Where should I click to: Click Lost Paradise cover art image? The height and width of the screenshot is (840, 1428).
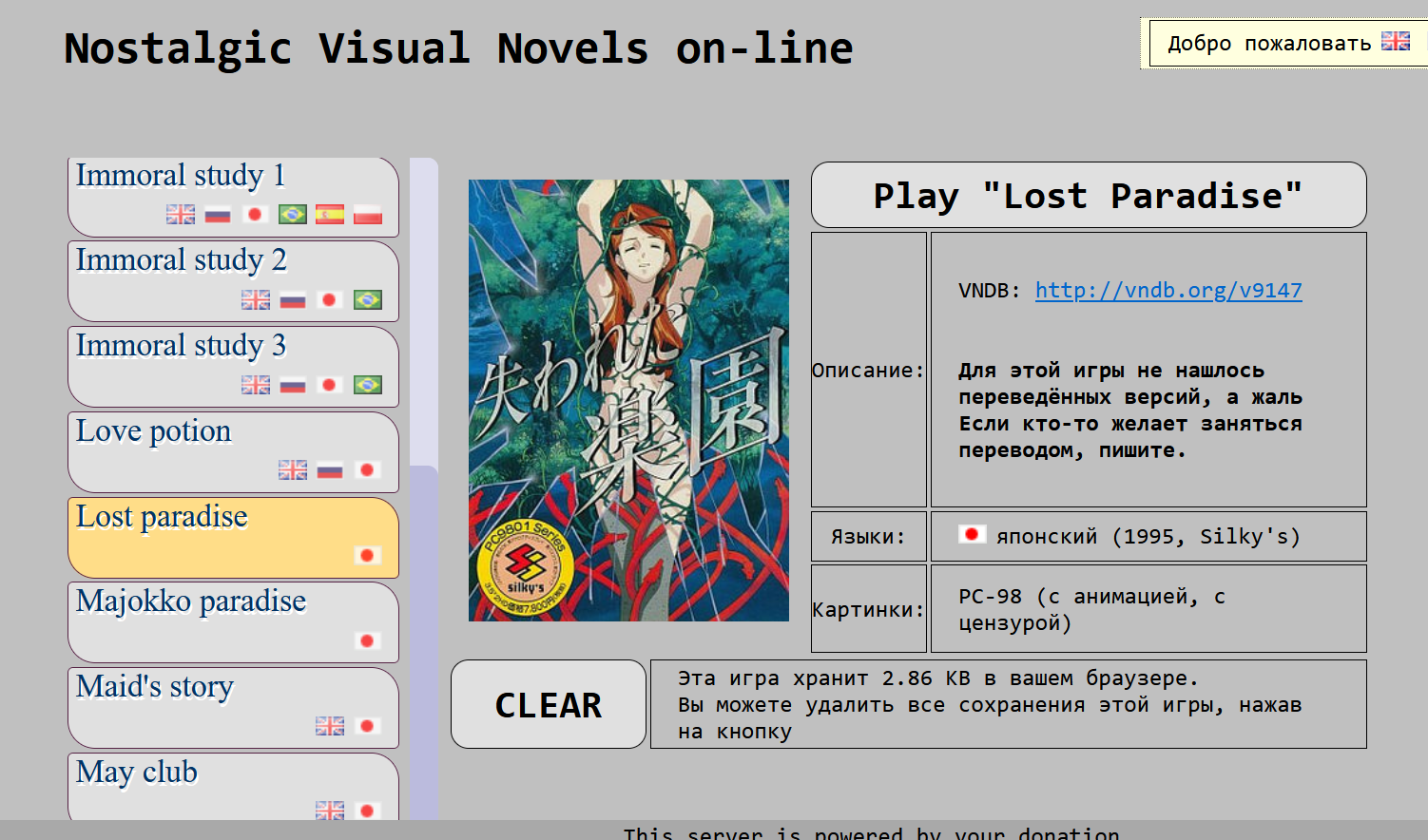tap(628, 400)
